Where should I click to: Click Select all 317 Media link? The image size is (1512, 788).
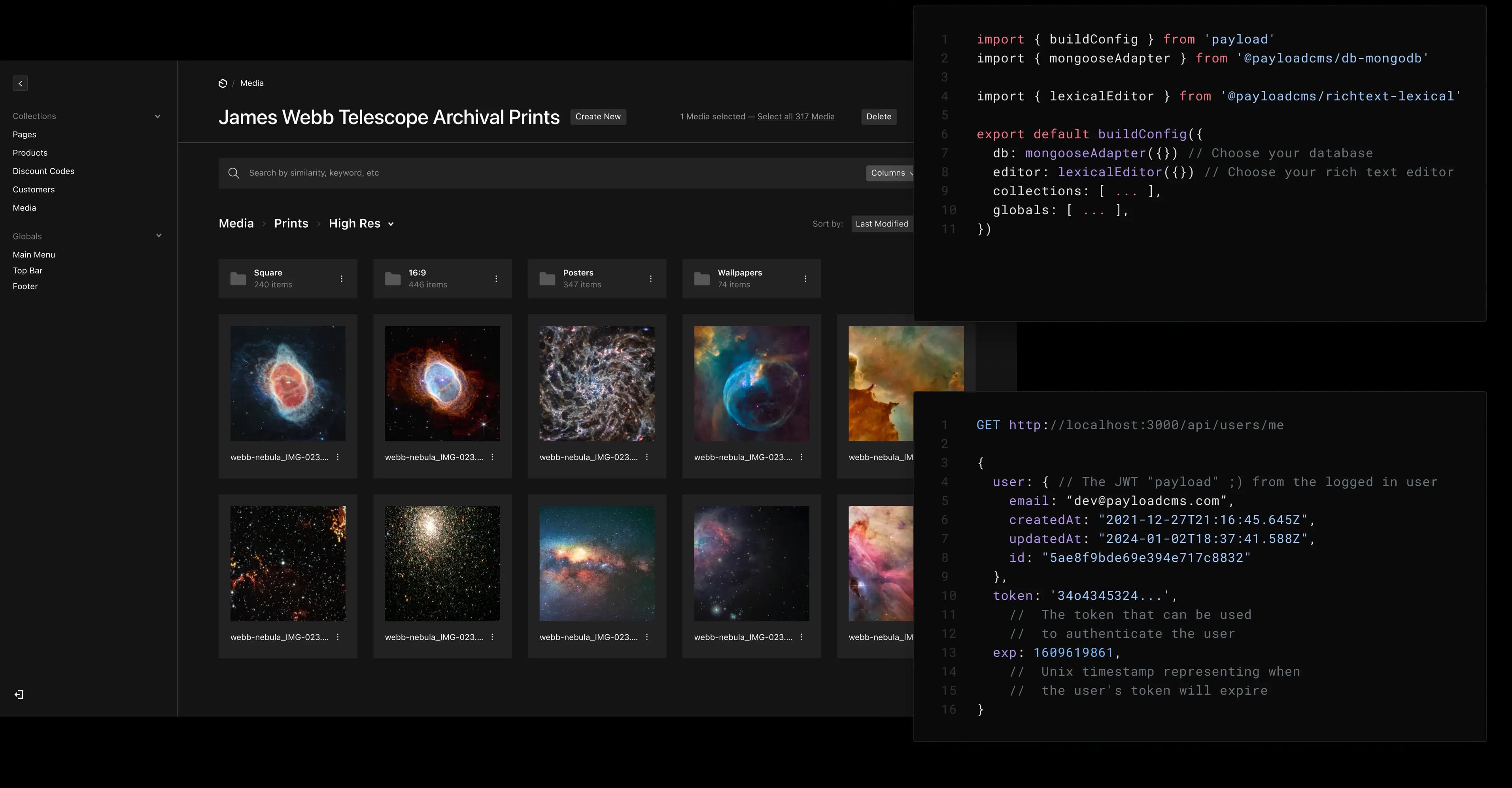point(796,117)
